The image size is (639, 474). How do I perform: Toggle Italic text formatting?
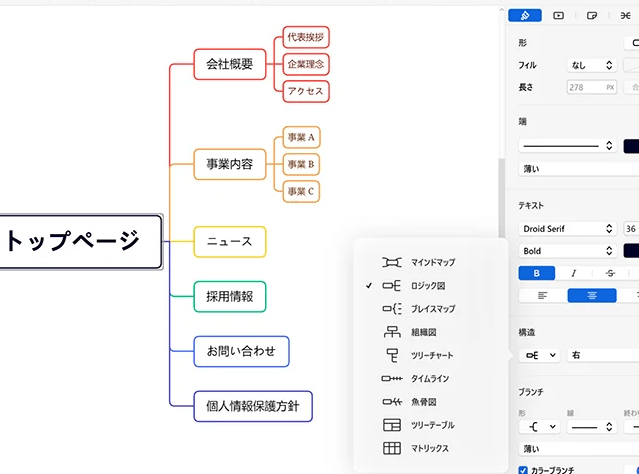pyautogui.click(x=573, y=273)
